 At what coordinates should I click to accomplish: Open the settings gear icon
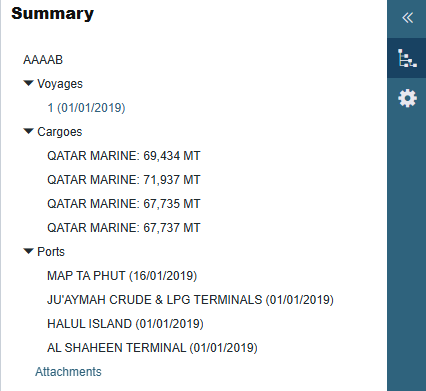407,98
